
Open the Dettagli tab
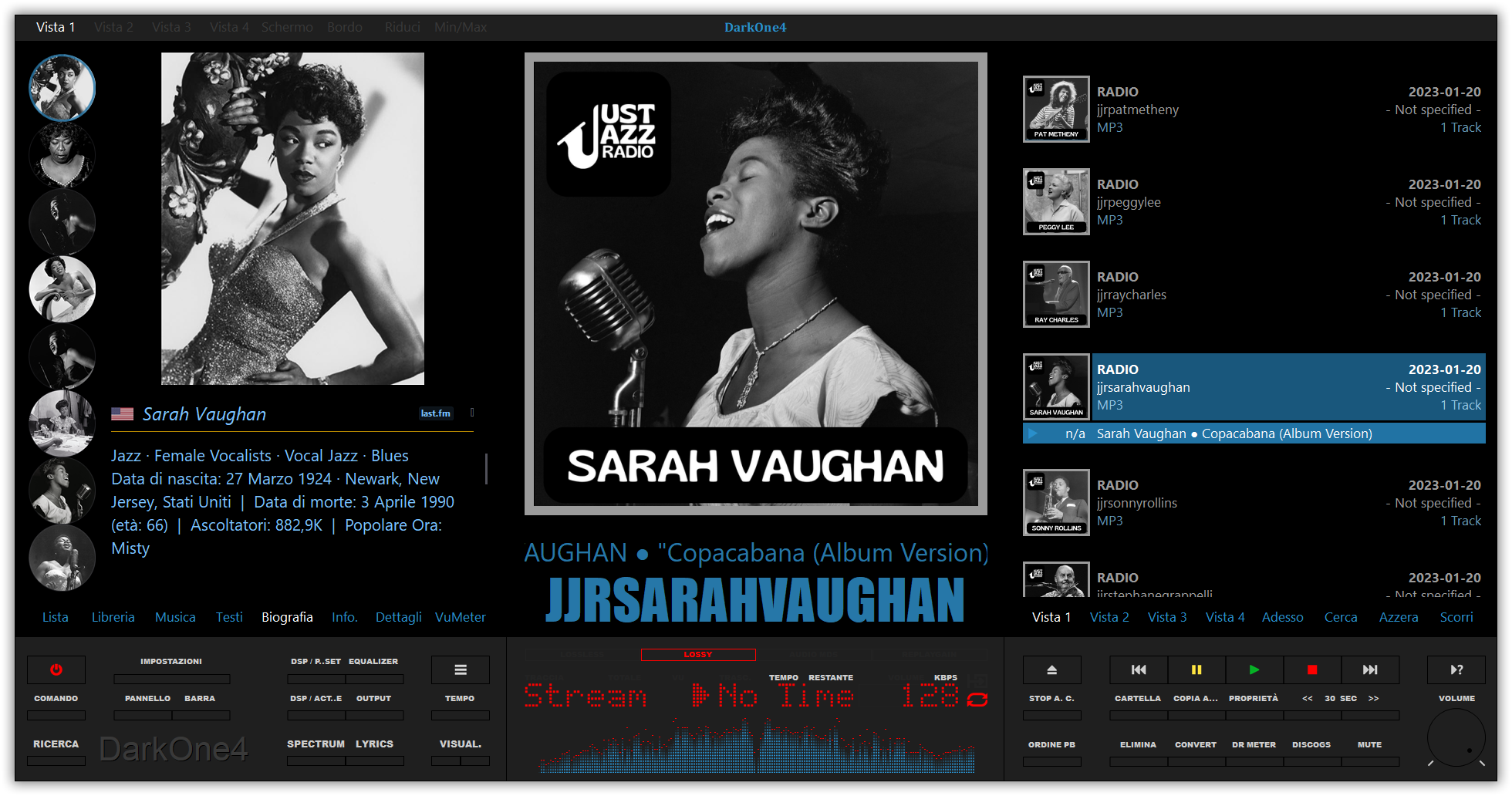399,617
